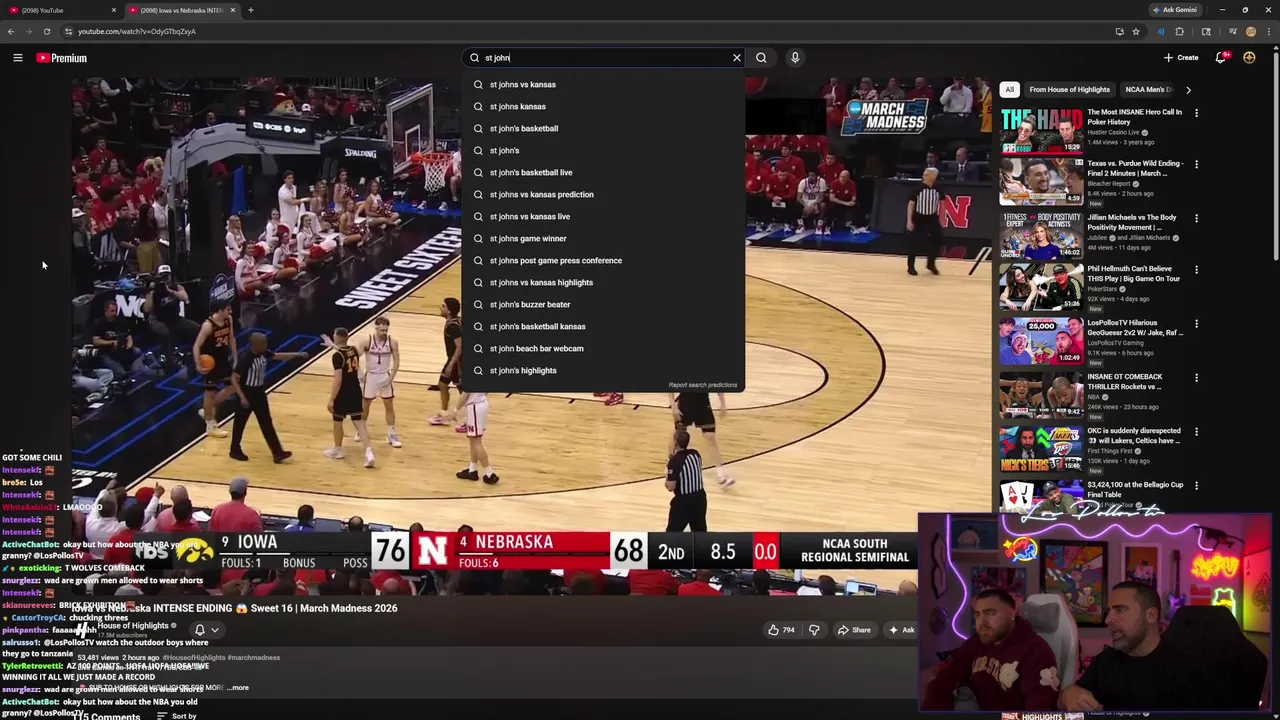This screenshot has height=720, width=1280.
Task: Open options for 'Most INSANE Hero Call' video
Action: pyautogui.click(x=1196, y=113)
